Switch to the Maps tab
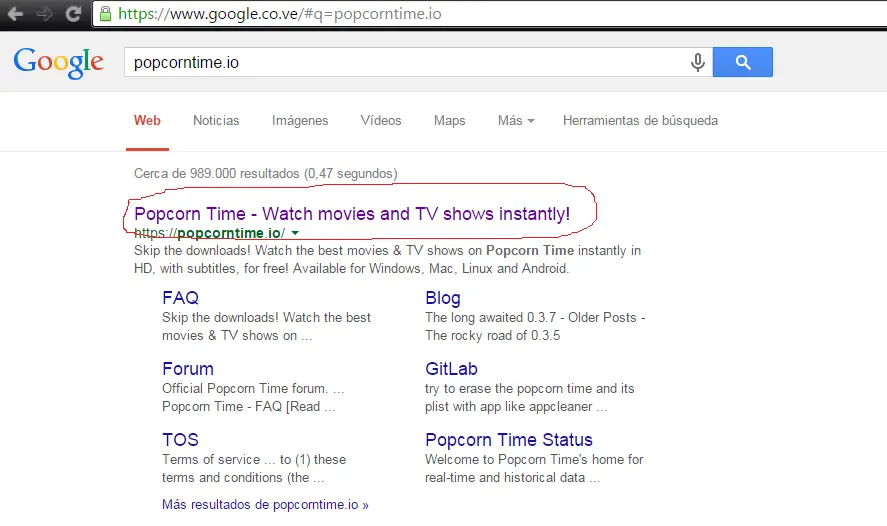 [450, 120]
